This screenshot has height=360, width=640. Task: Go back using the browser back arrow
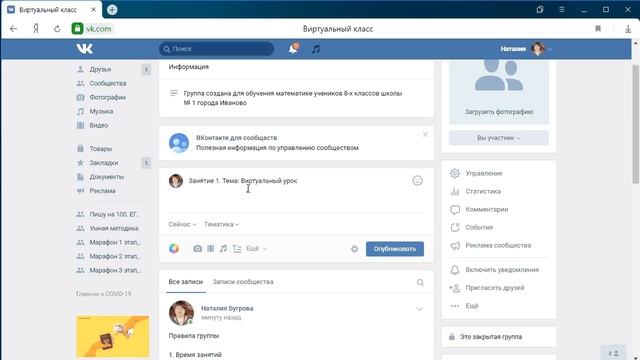13,29
